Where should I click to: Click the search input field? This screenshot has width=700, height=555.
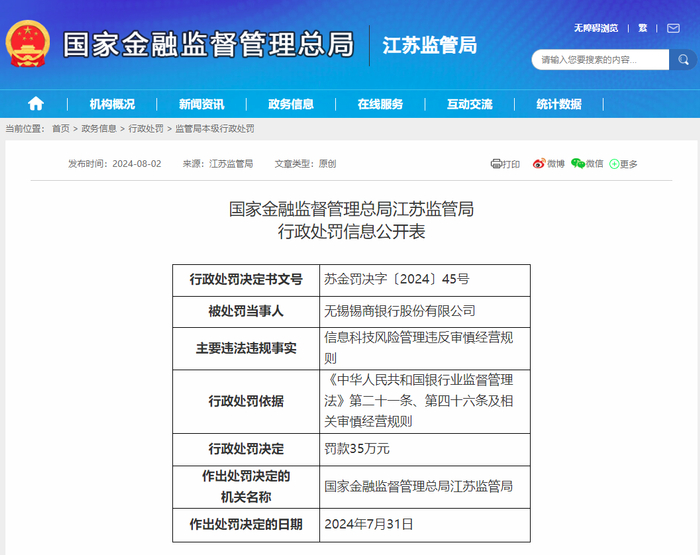(600, 59)
